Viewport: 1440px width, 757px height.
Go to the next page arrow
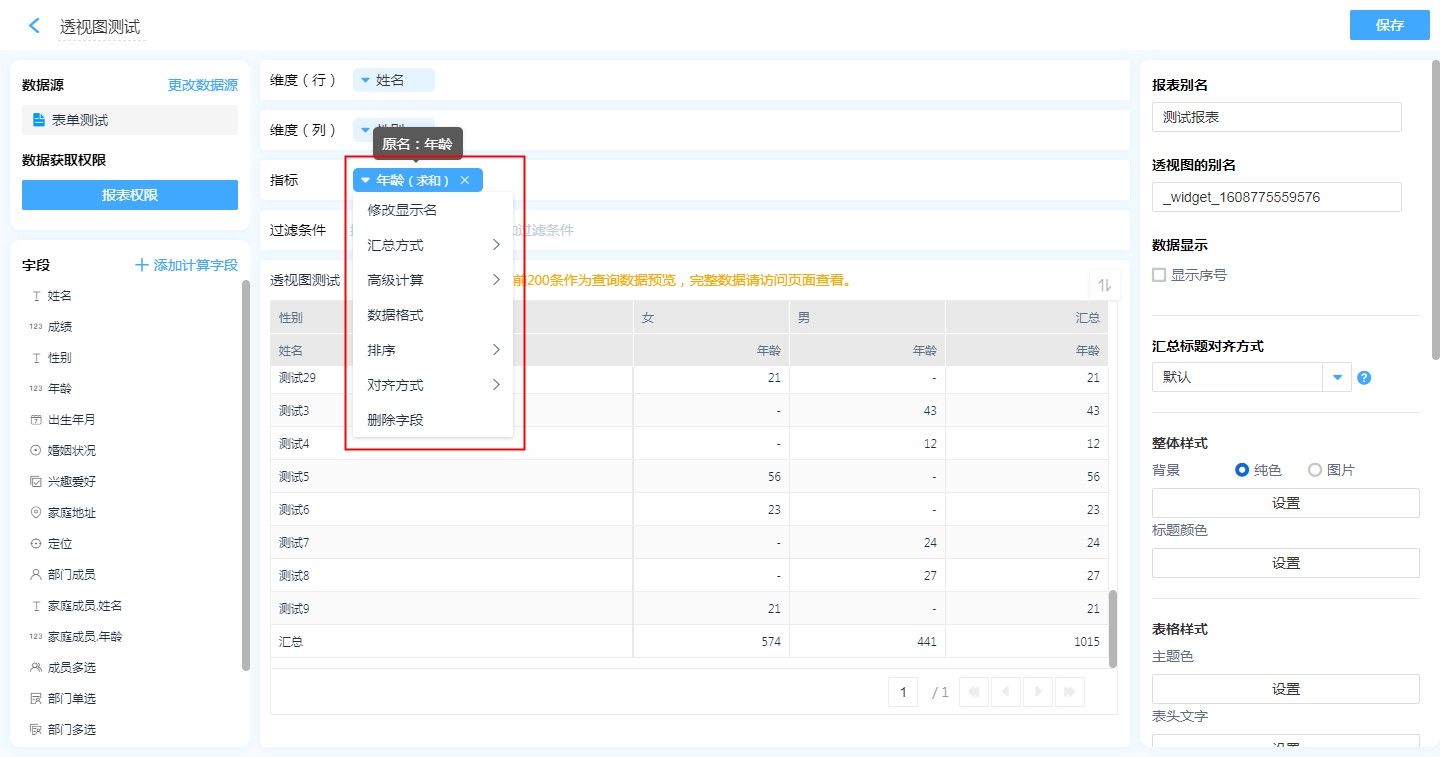(1039, 691)
